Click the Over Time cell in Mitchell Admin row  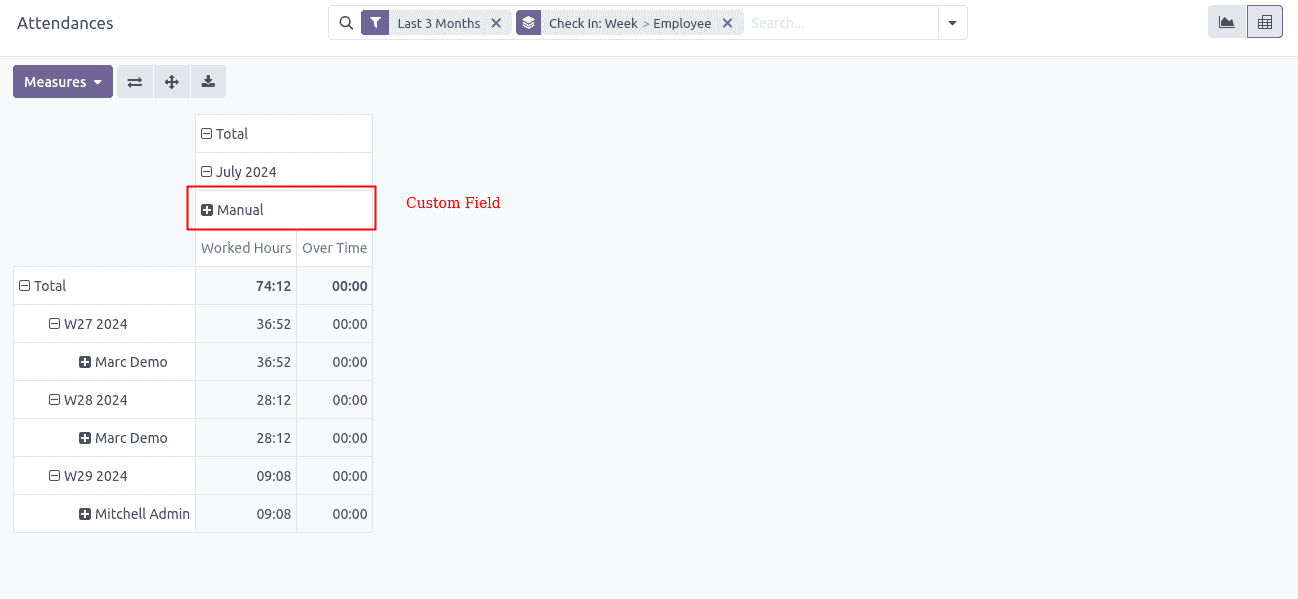(x=335, y=514)
